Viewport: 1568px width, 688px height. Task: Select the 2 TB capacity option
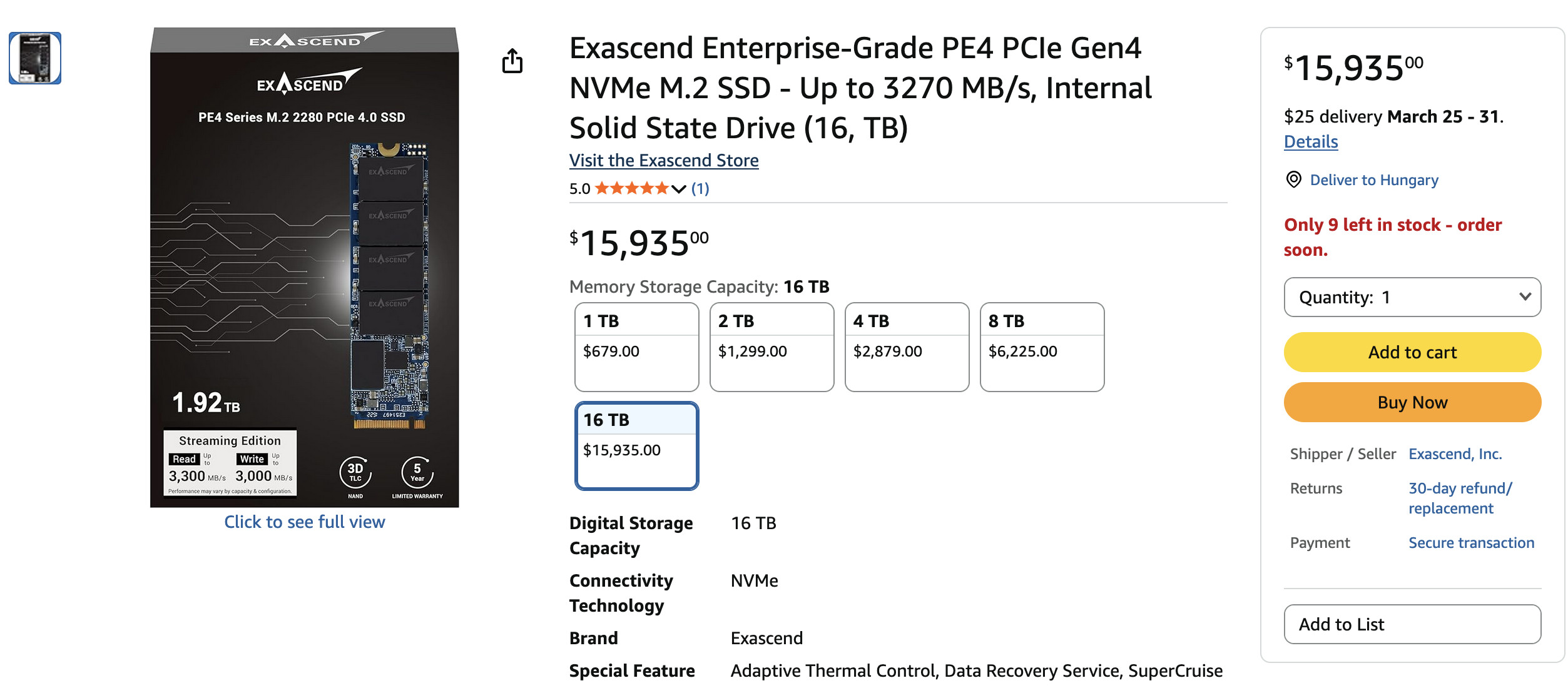[x=771, y=347]
